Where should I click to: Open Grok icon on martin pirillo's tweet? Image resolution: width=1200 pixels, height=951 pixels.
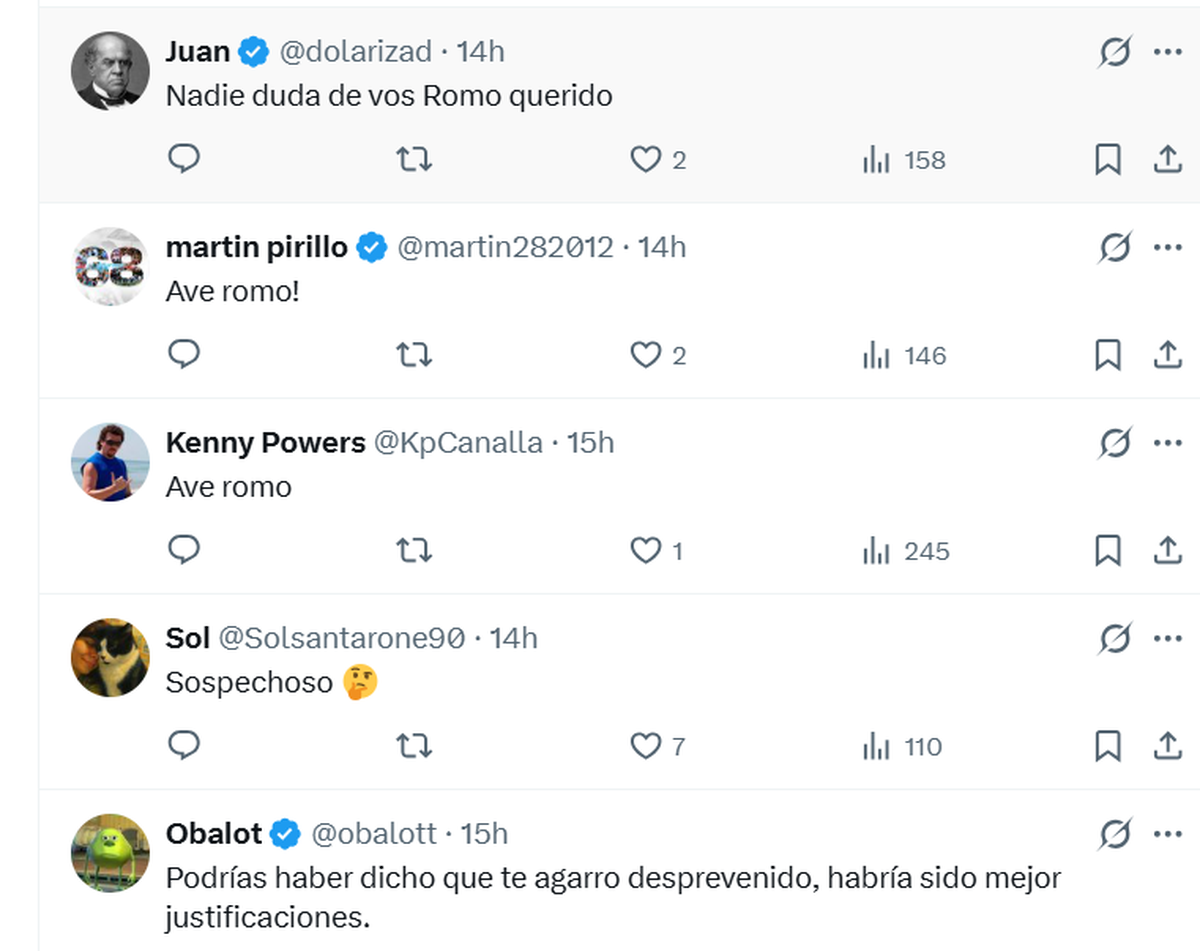1115,247
